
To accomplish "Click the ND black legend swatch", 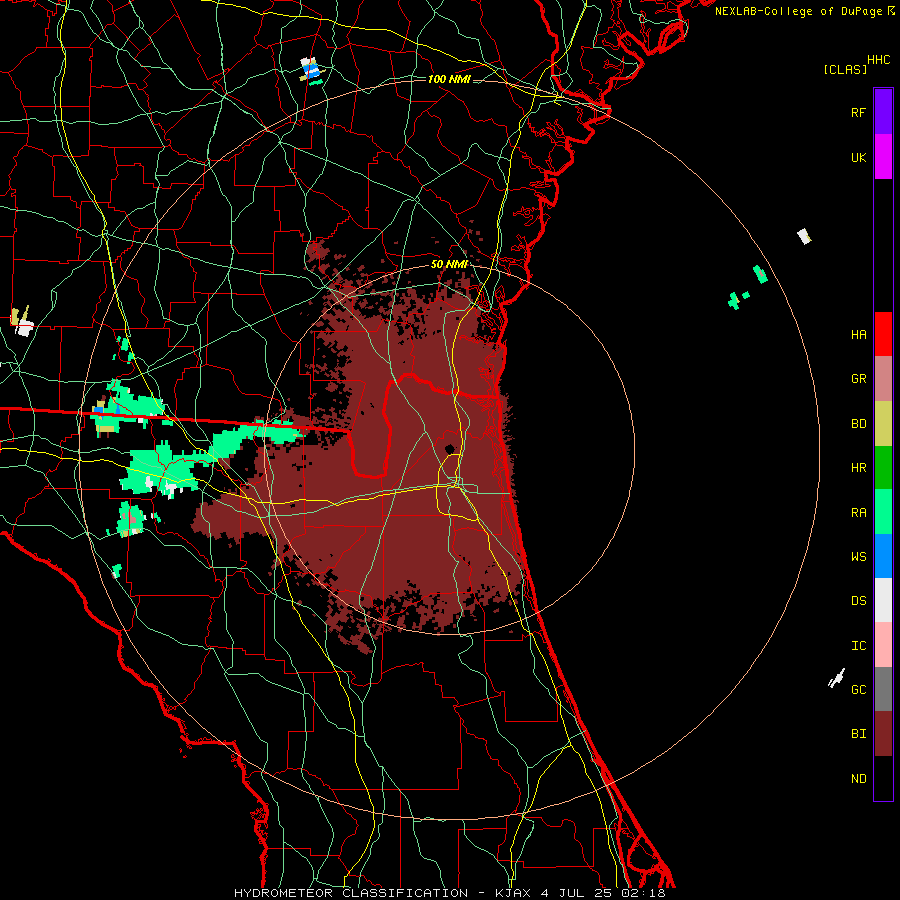I will pos(883,778).
